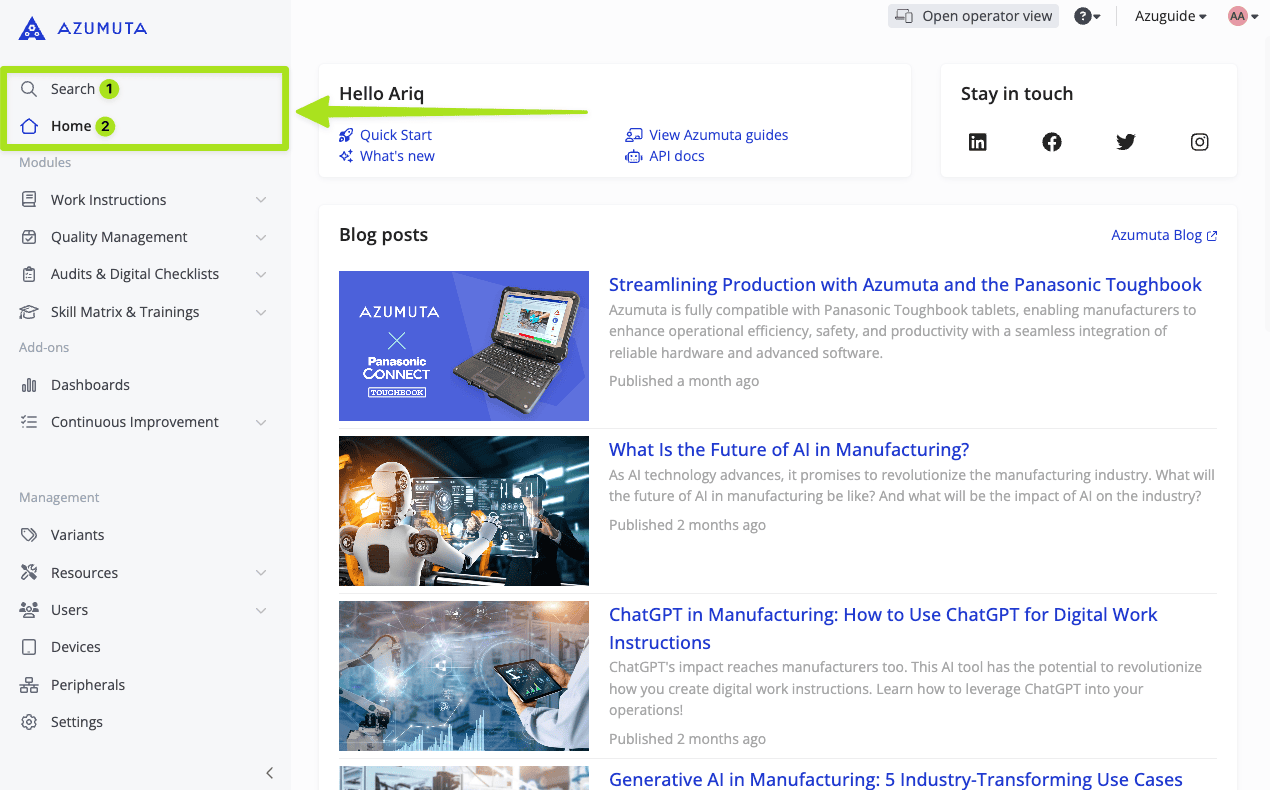Open LinkedIn icon in Stay in touch

978,142
